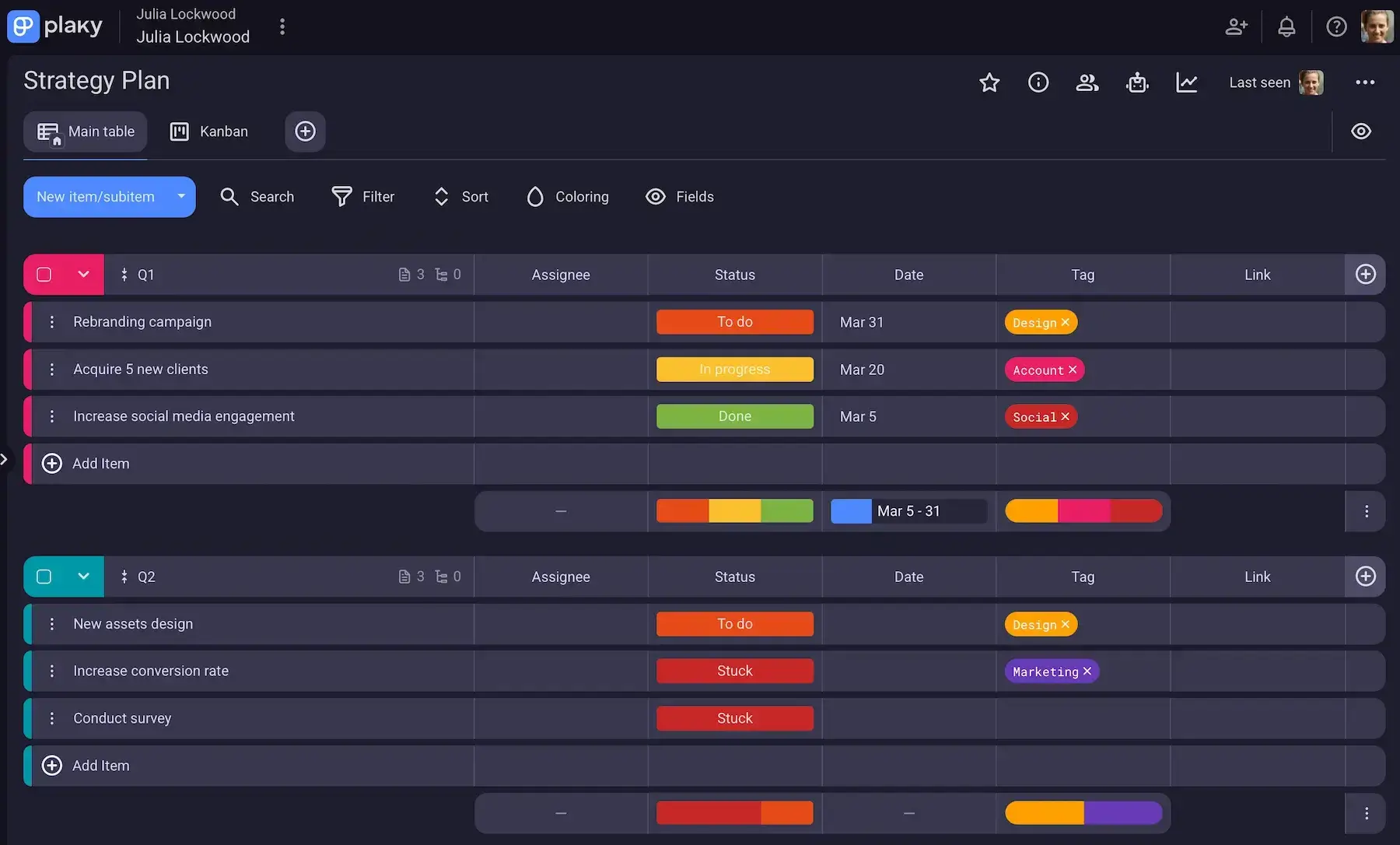
Task: Select the Q2 group checkbox
Action: pyautogui.click(x=44, y=577)
